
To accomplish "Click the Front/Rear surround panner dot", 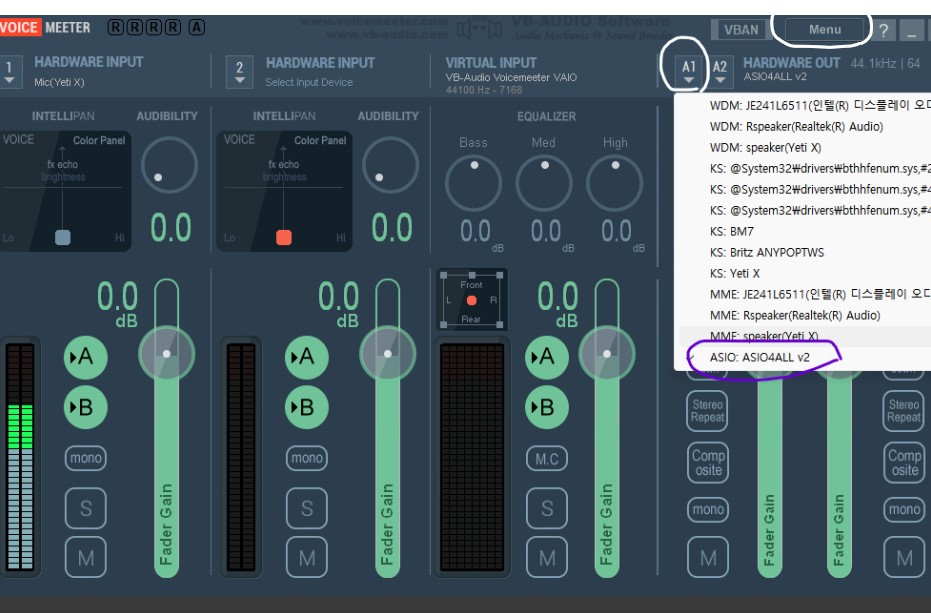I will [471, 301].
